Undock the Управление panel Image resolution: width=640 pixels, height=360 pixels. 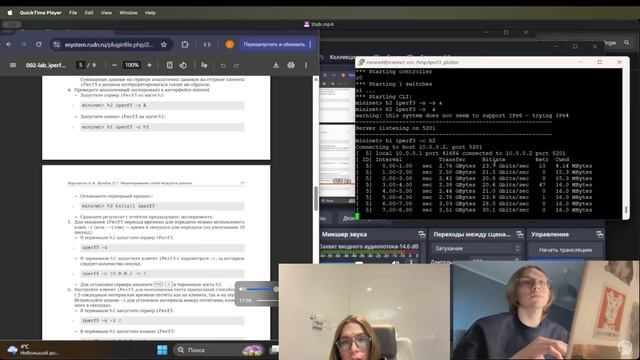pyautogui.click(x=599, y=234)
